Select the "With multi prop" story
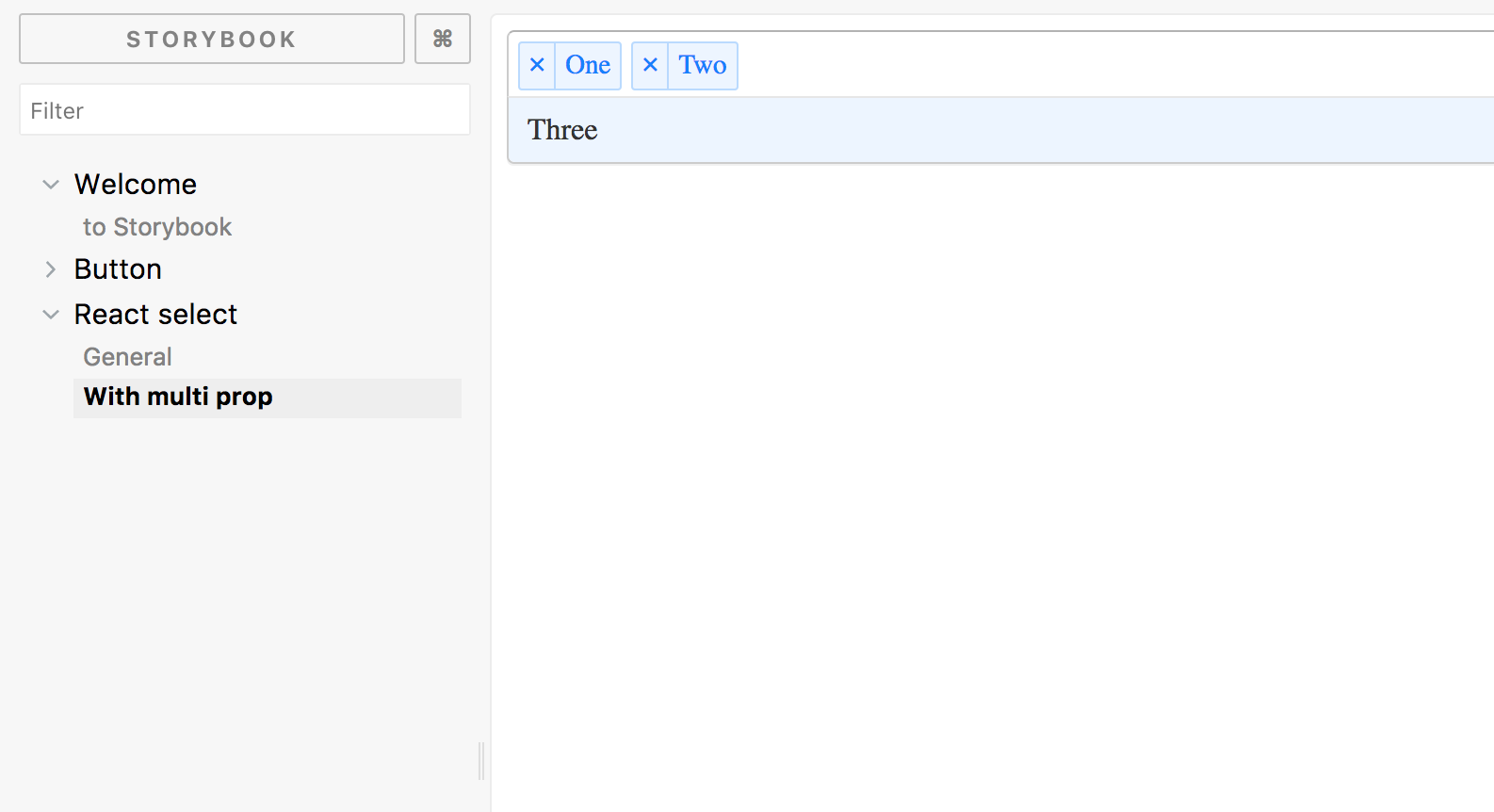The width and height of the screenshot is (1494, 812). [179, 397]
